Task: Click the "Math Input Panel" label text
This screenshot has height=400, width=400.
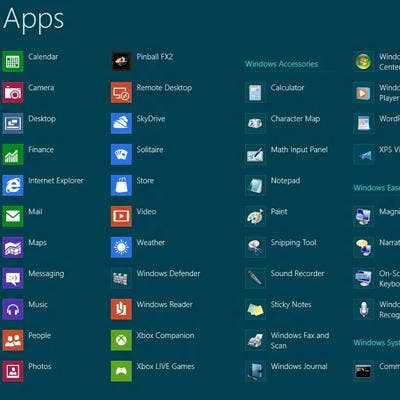Action: 299,150
